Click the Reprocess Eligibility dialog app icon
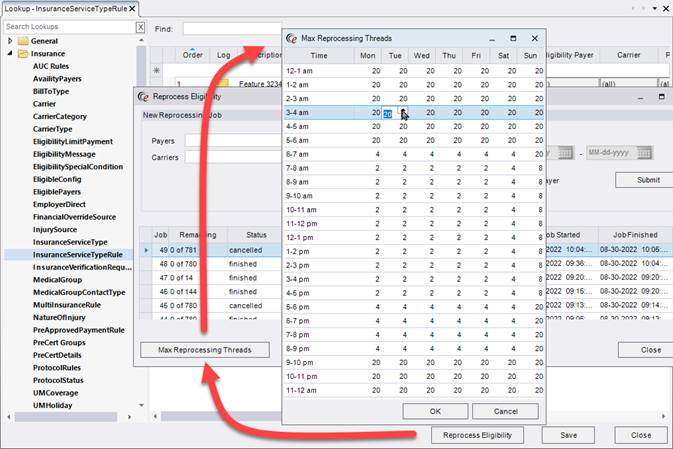The image size is (673, 449). 144,97
